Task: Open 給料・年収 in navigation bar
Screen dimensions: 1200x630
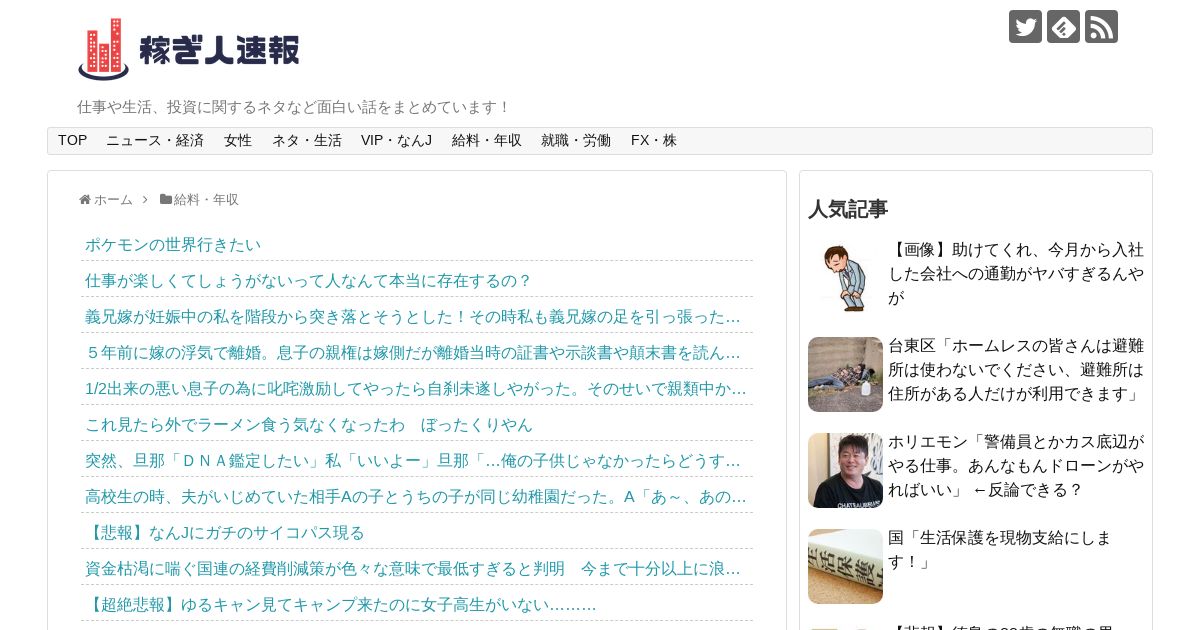Action: [487, 141]
